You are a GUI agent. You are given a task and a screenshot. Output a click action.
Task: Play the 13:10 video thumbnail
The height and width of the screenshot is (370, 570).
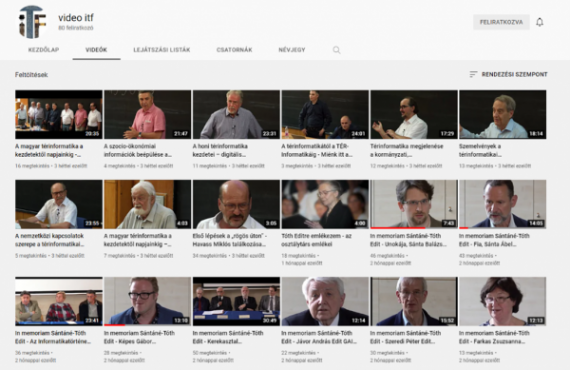148,301
